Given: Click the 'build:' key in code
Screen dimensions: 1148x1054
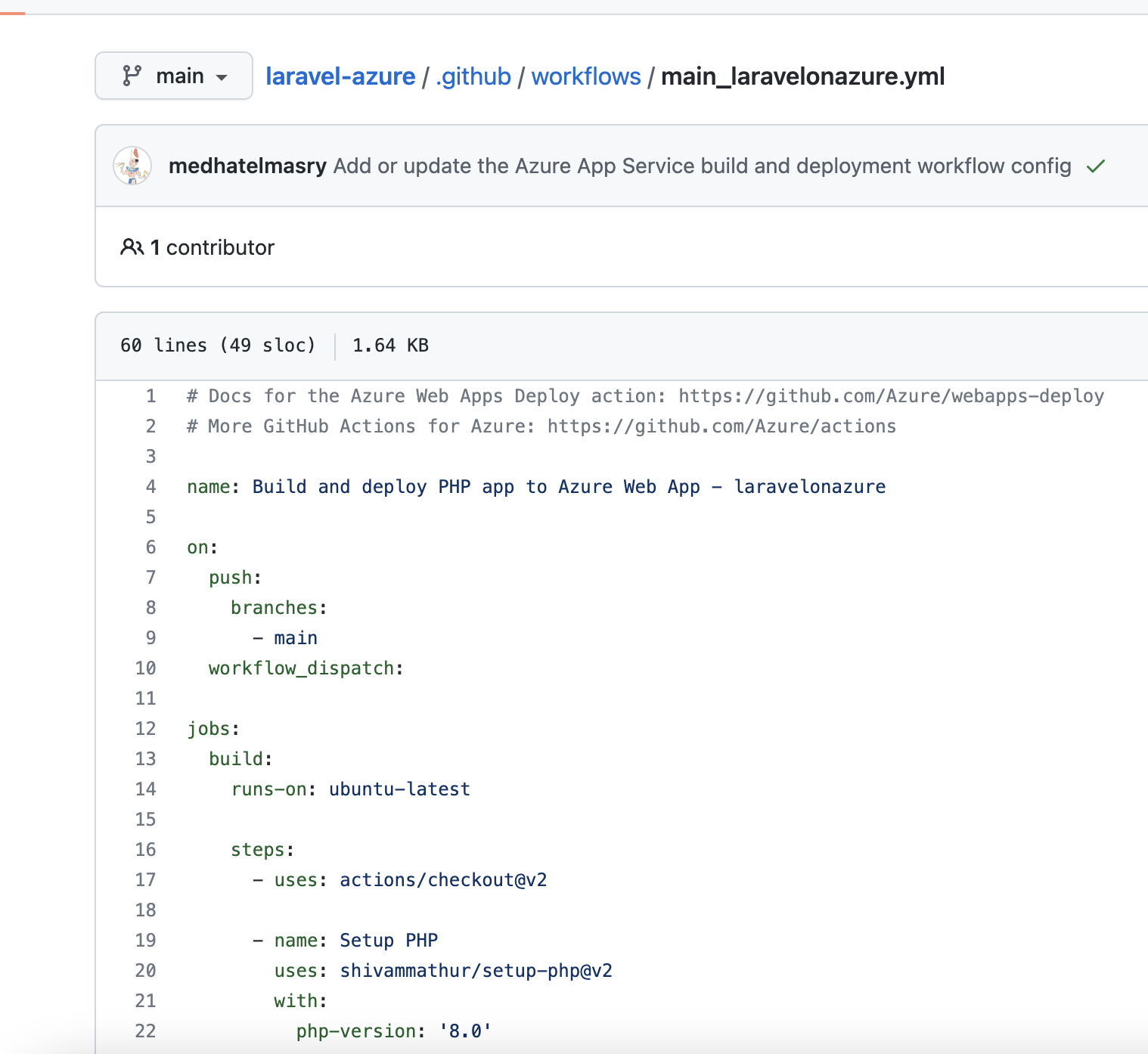Looking at the screenshot, I should point(240,759).
